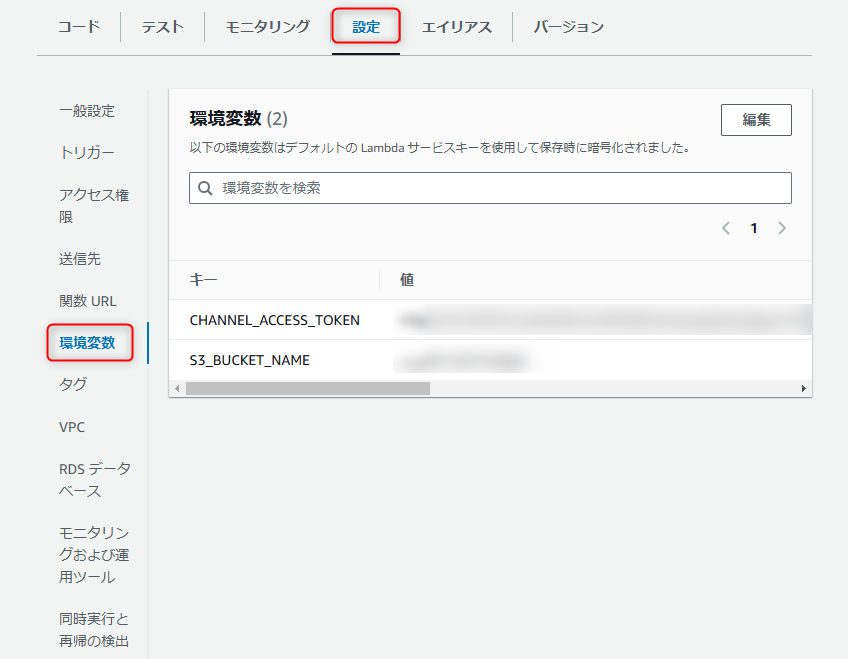The height and width of the screenshot is (659, 848).
Task: Click the 環境変数 (2) heading
Action: 238,118
